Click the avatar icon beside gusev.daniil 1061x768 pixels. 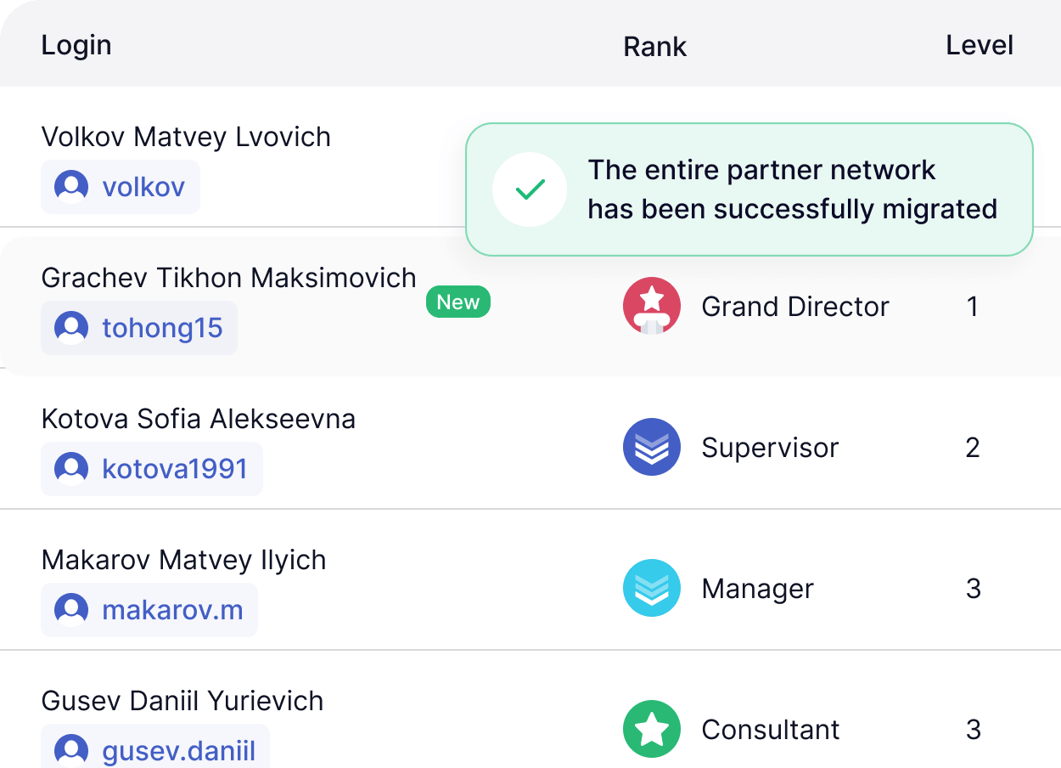click(x=71, y=749)
